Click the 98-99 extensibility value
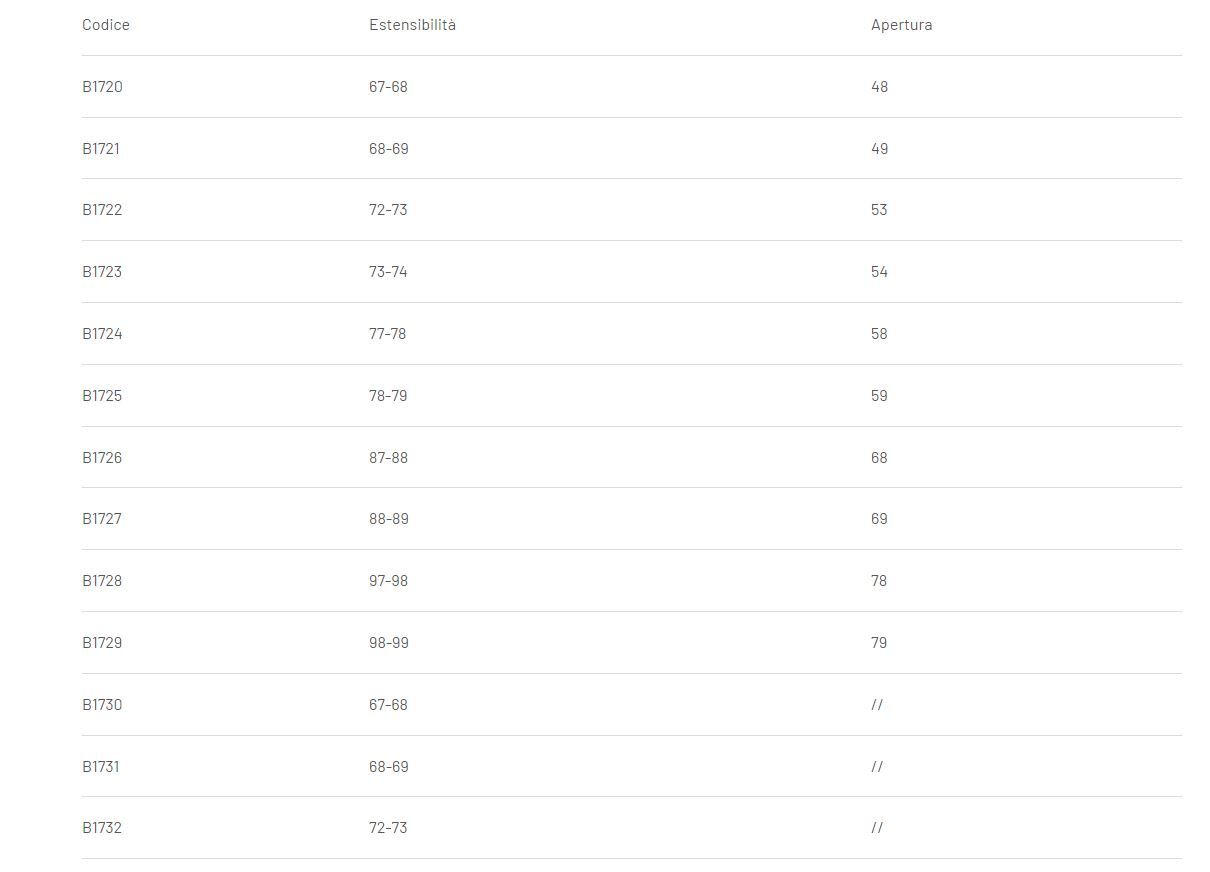Screen dimensions: 1210x872 pos(389,643)
